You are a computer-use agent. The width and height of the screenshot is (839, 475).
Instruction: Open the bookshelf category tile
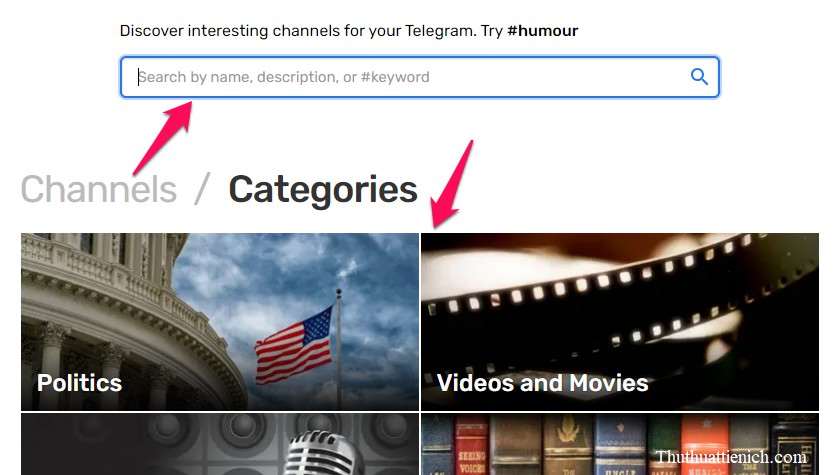pyautogui.click(x=620, y=444)
